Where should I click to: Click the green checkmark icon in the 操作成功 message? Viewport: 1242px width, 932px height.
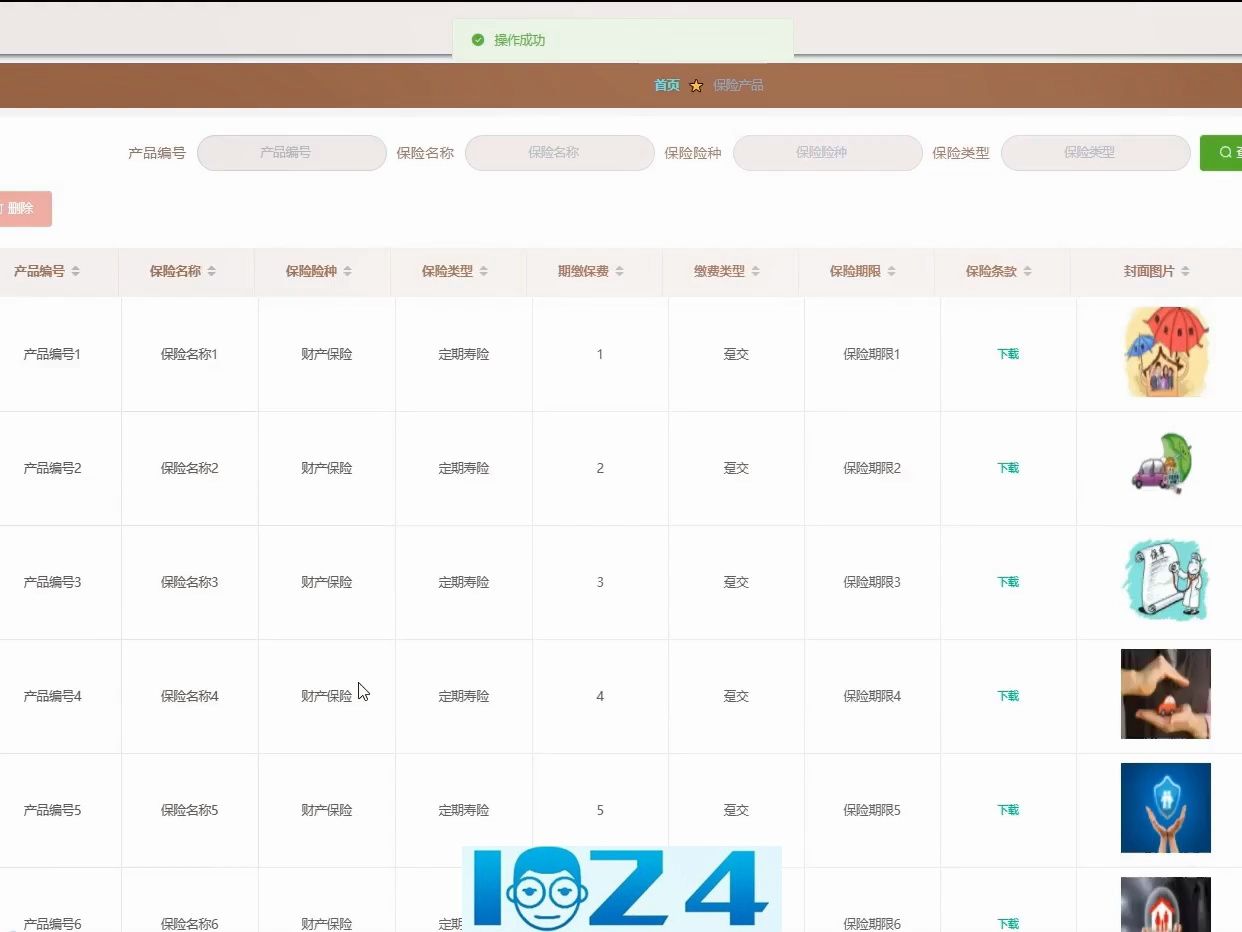[477, 41]
